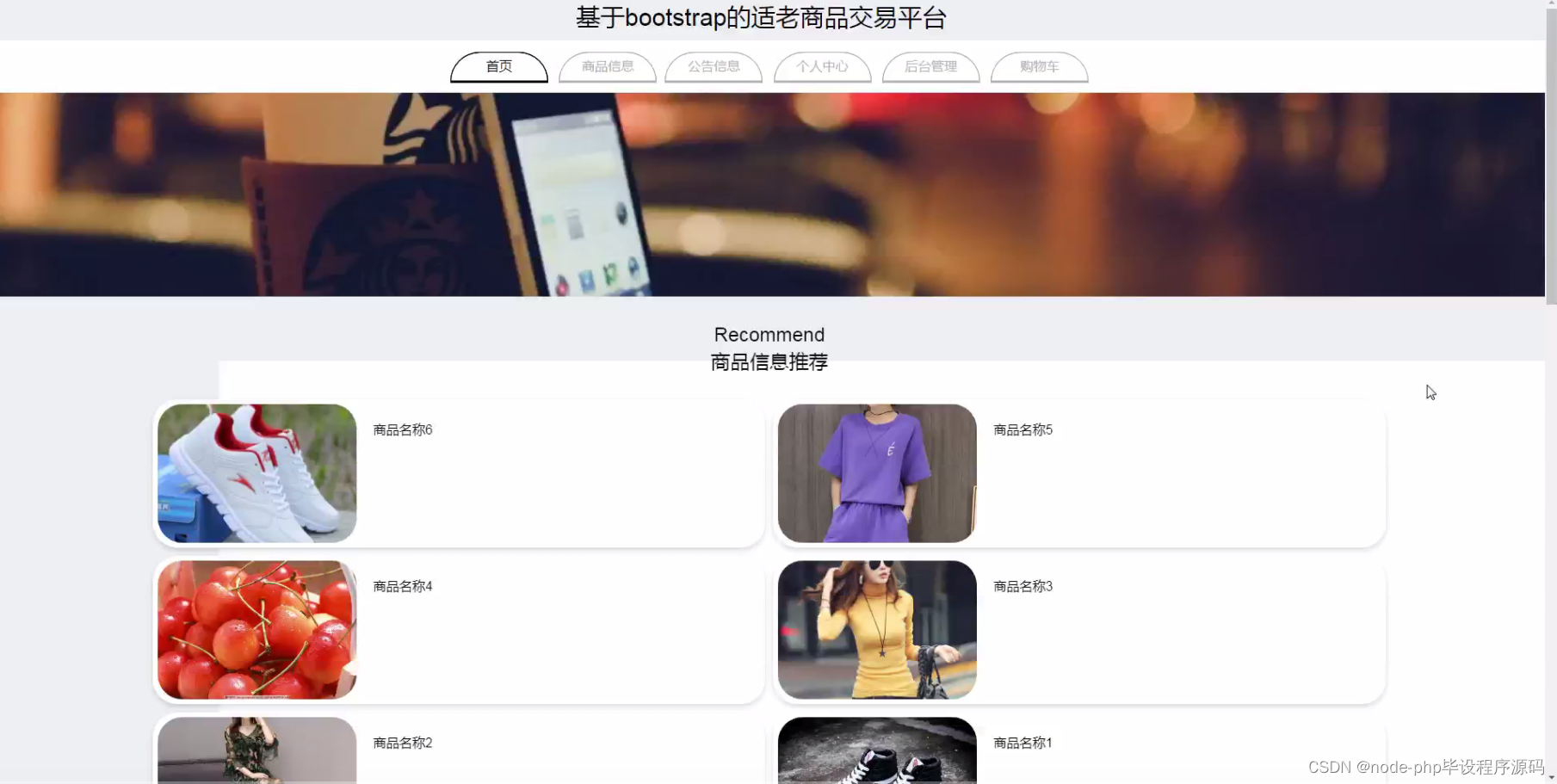Click the black high-top shoes thumbnail
The image size is (1557, 784).
click(x=875, y=757)
